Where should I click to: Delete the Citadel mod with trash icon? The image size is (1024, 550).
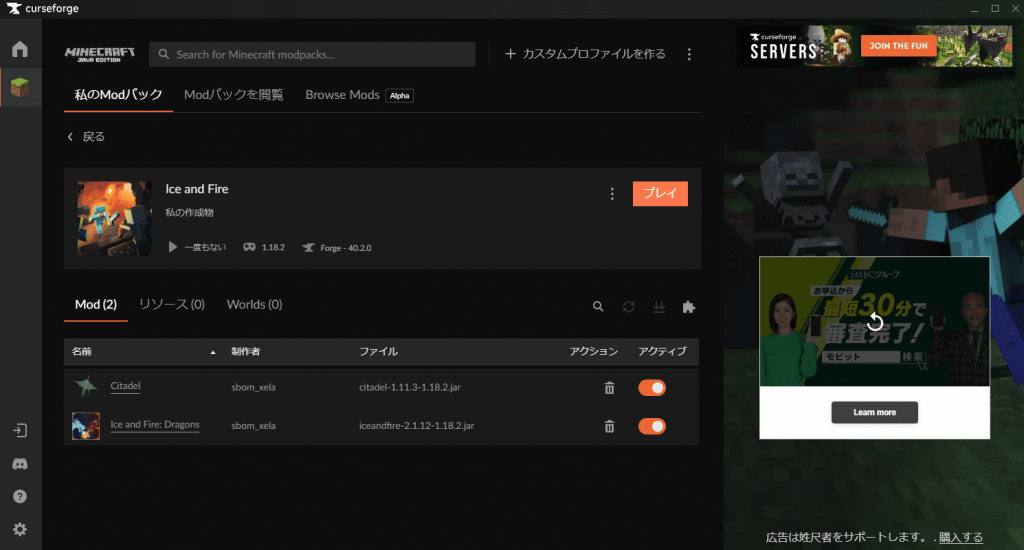point(609,388)
